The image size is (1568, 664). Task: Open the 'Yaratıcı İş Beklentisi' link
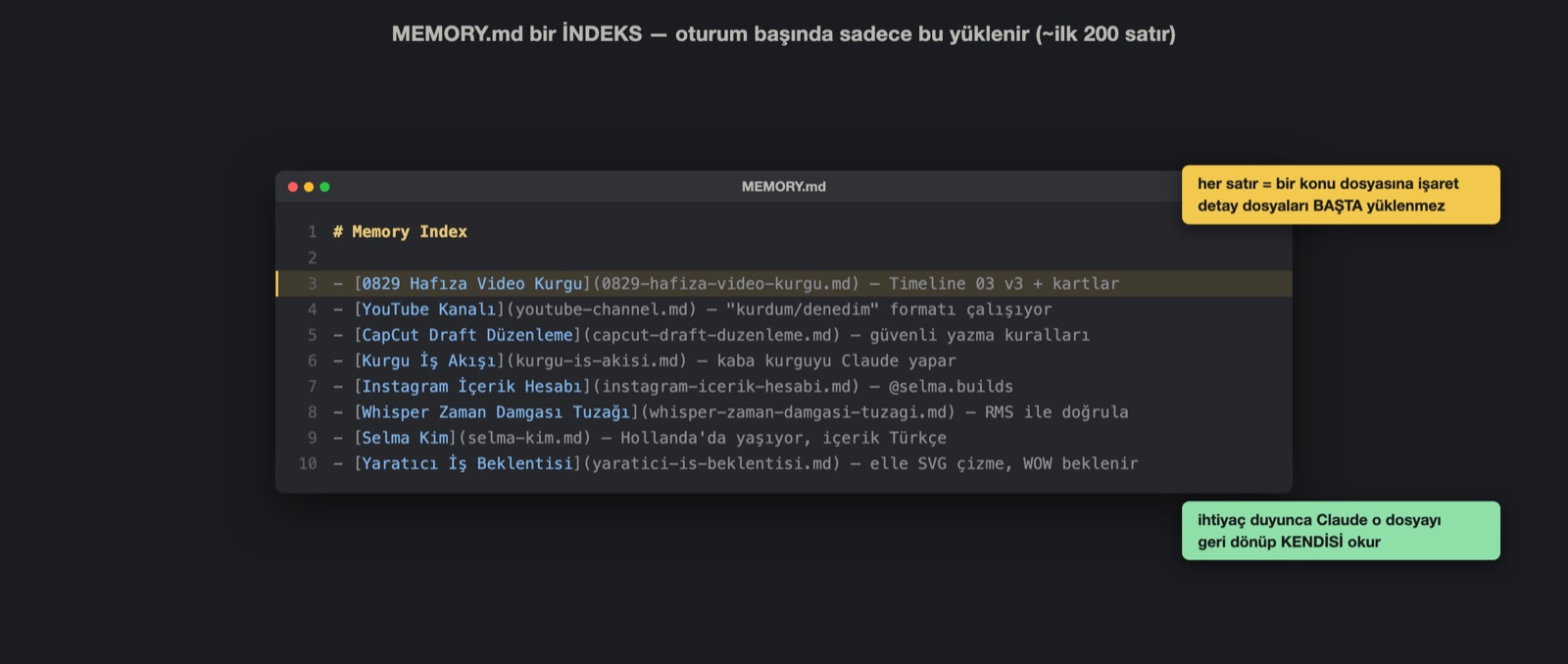pos(467,463)
